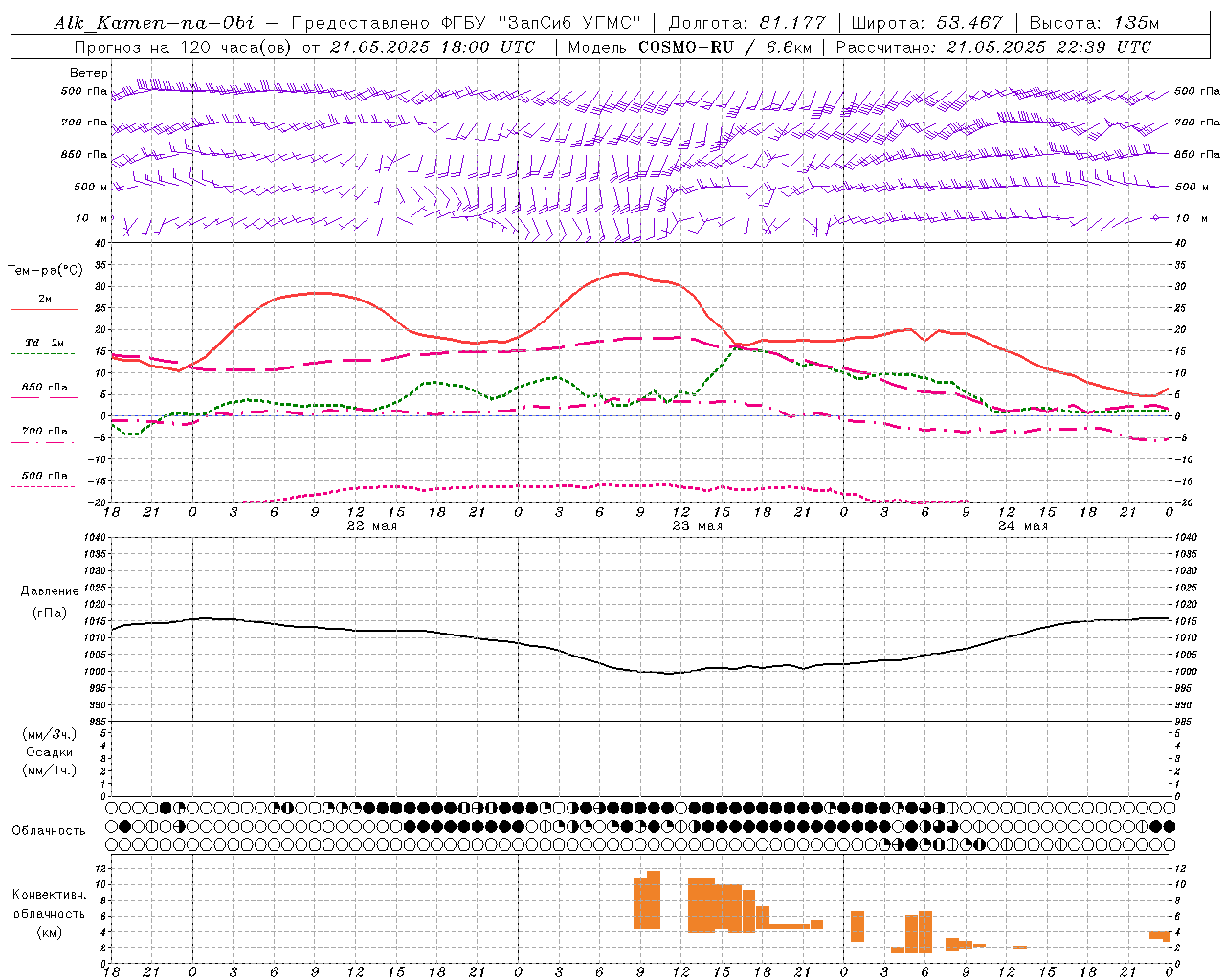This screenshot has height=980, width=1225.
Task: Click the 24 мая date label
Action: (x=1023, y=525)
